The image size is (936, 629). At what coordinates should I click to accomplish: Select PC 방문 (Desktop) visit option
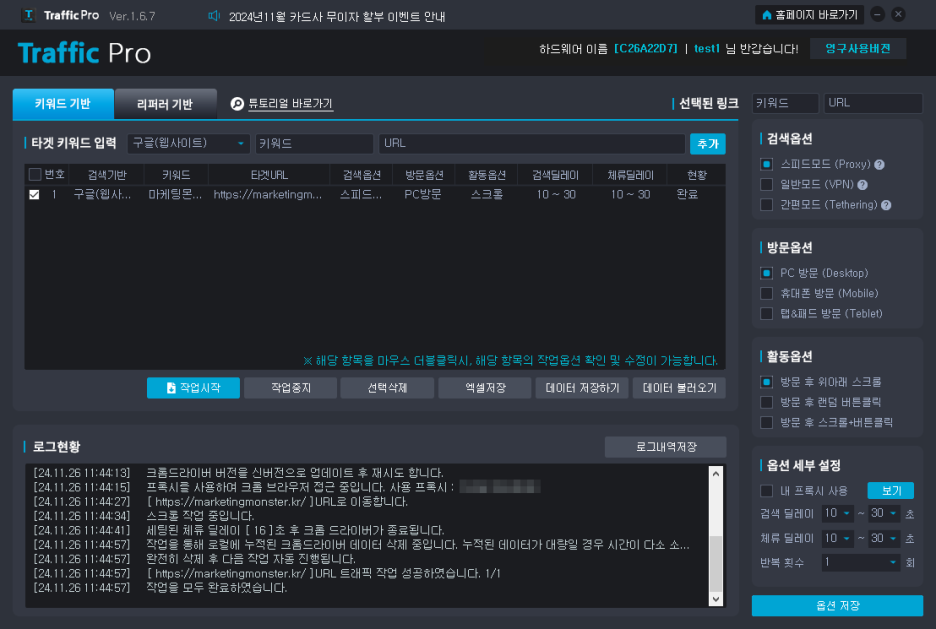point(766,273)
